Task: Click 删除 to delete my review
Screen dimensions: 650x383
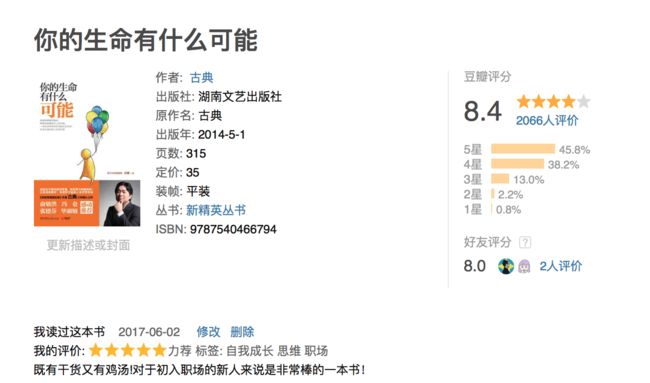Action: click(x=242, y=332)
